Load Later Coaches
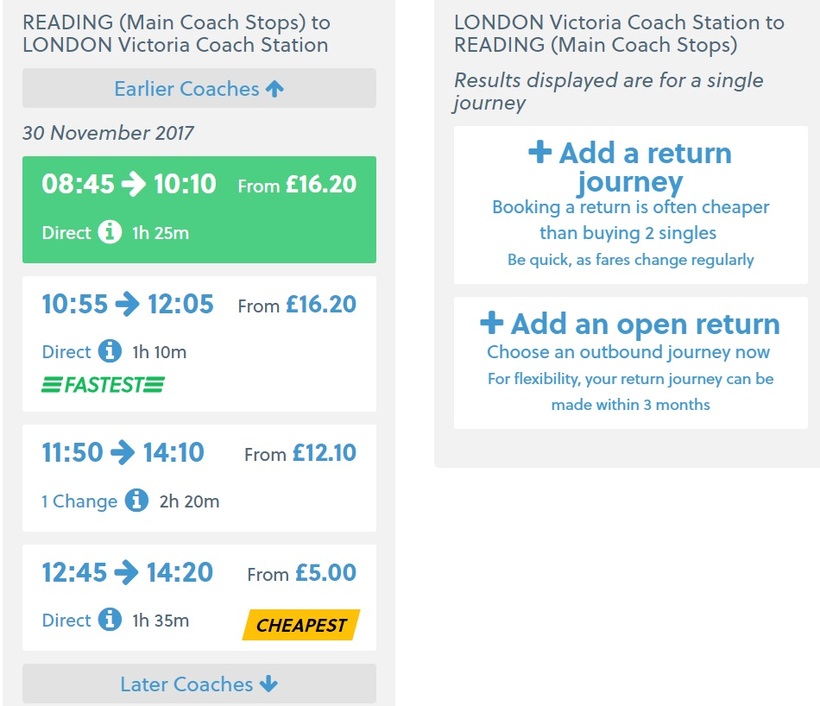The image size is (820, 706). pos(199,684)
